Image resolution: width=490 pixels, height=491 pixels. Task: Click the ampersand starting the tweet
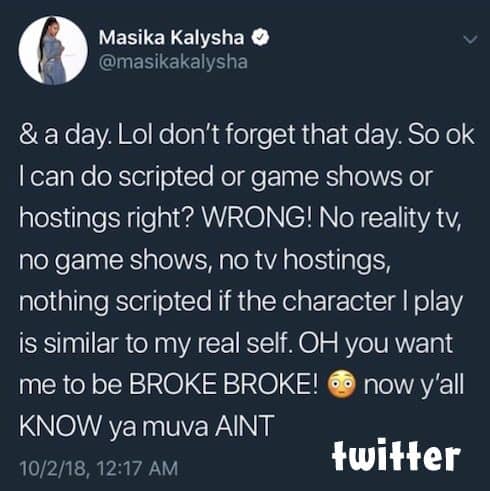click(27, 135)
